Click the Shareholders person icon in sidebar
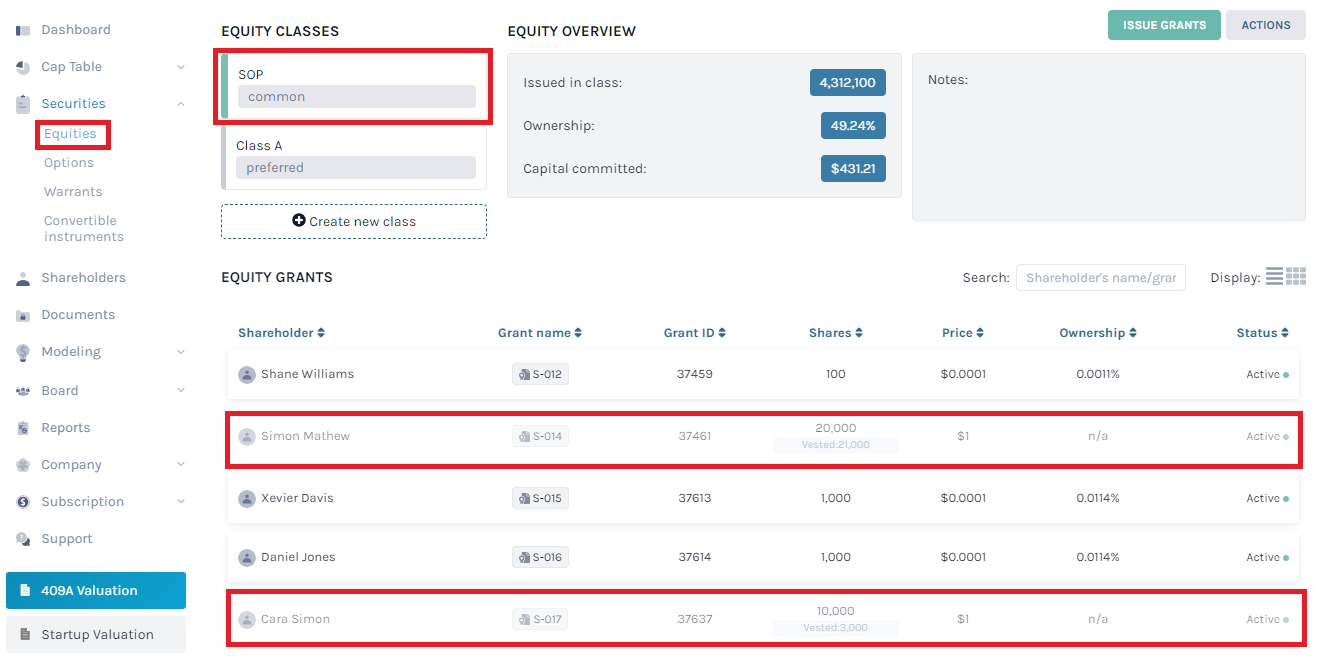Screen dimensions: 1325x659 pos(22,277)
